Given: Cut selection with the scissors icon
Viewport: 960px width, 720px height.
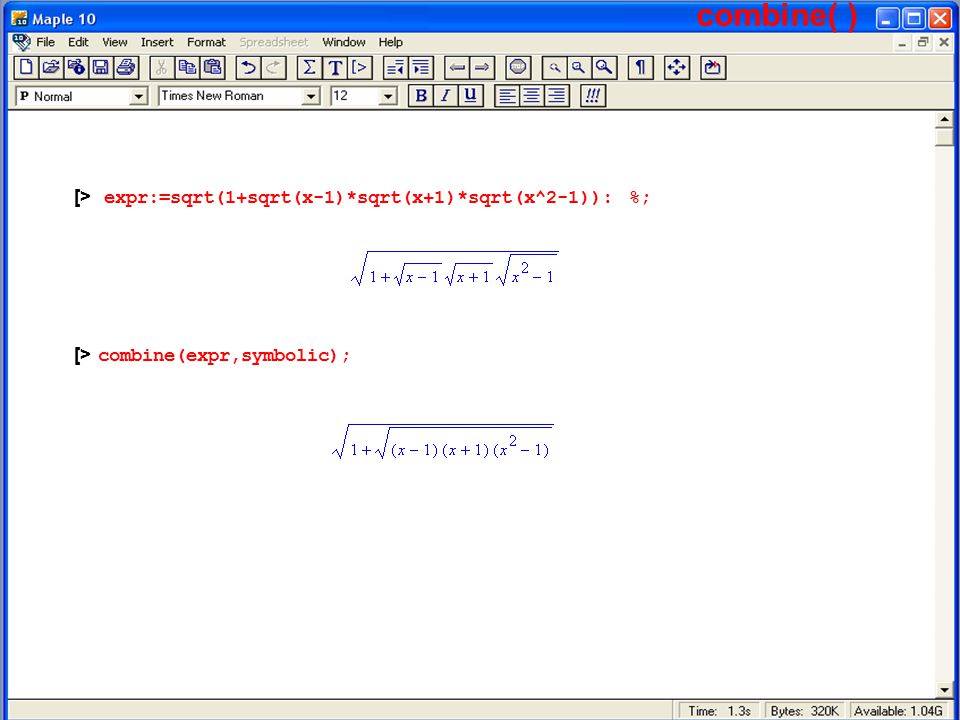Looking at the screenshot, I should click(162, 67).
